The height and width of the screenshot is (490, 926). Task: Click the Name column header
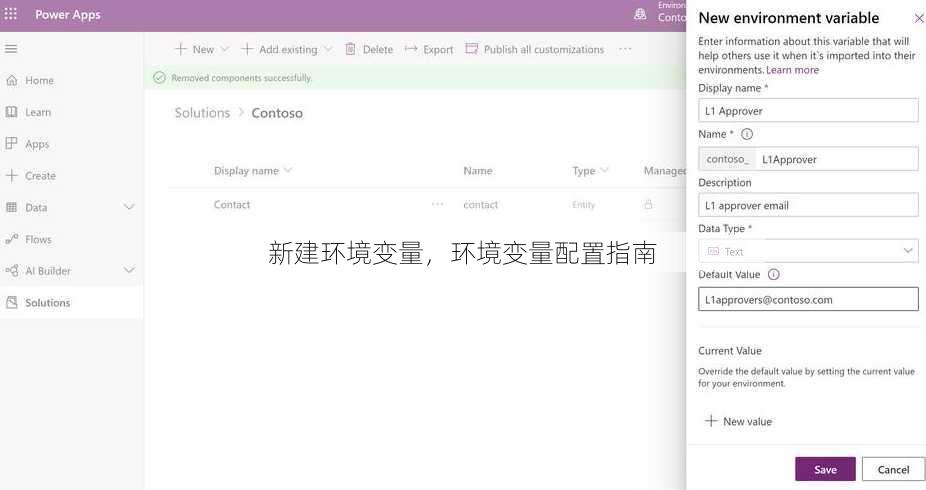click(x=477, y=171)
